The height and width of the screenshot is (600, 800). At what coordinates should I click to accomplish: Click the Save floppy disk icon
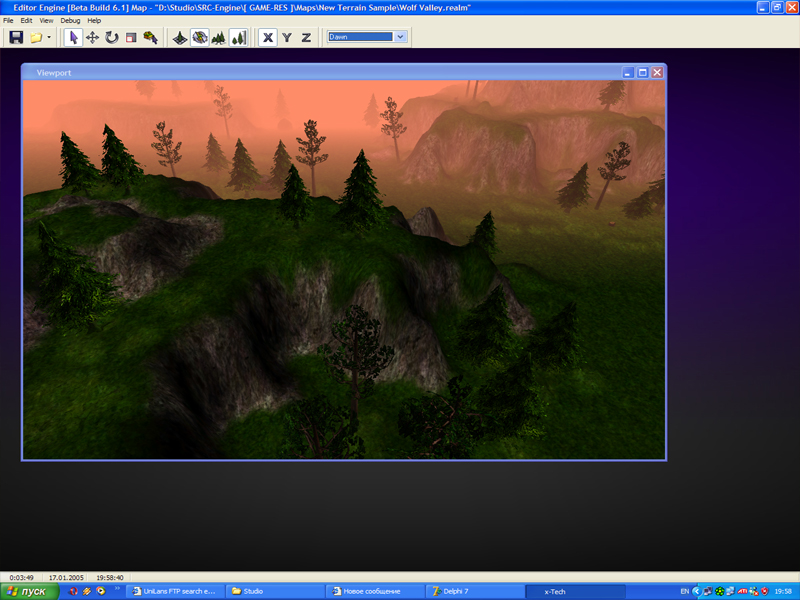[16, 37]
